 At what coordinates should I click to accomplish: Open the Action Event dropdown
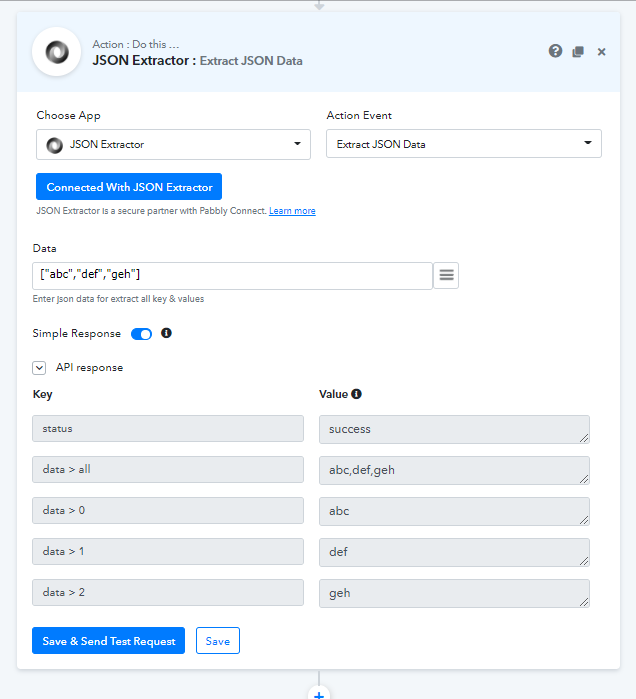pos(464,144)
